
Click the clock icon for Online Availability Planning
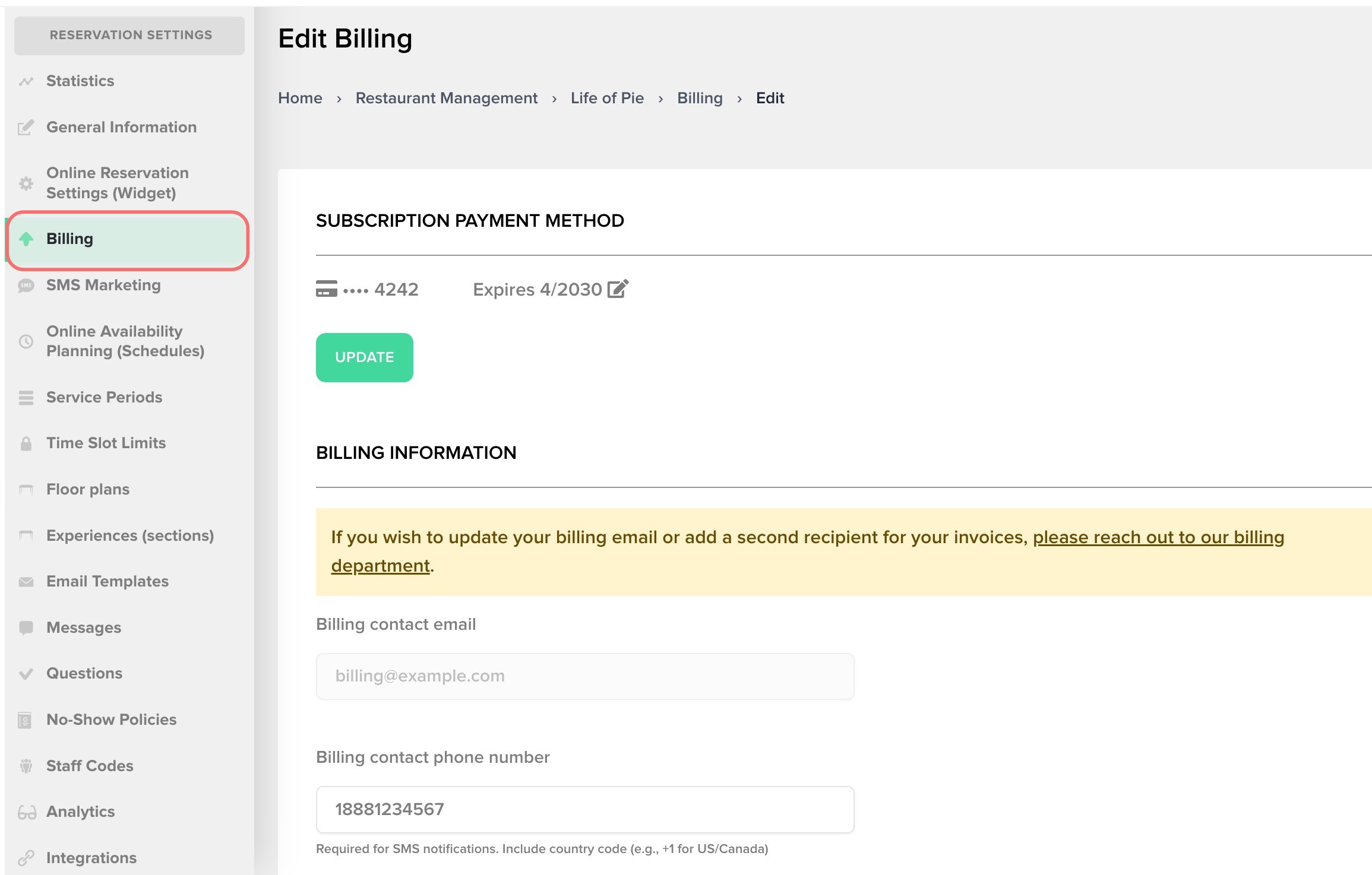tap(26, 341)
